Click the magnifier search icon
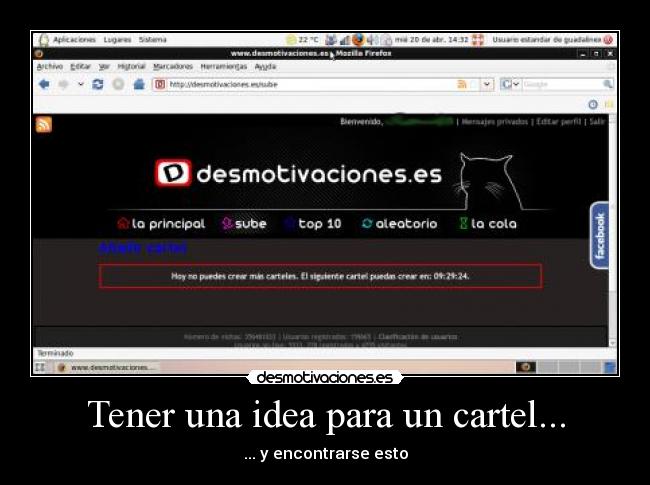The height and width of the screenshot is (485, 650). (608, 84)
